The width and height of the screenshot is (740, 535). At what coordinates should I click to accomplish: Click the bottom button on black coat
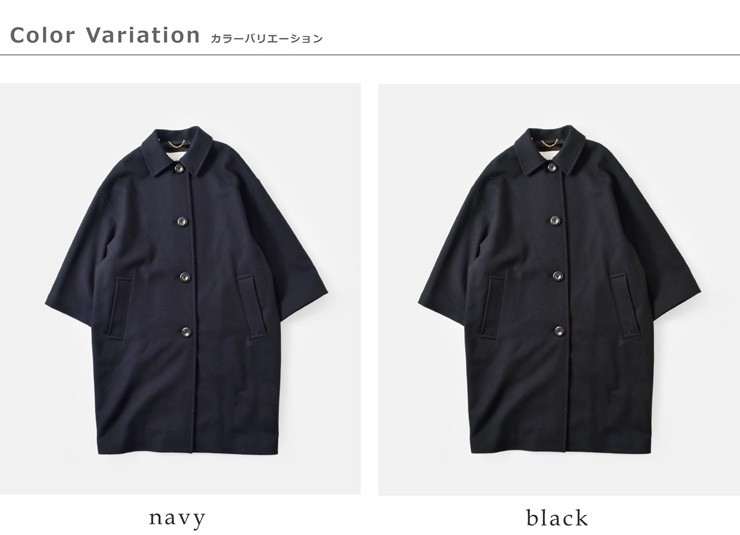(559, 331)
